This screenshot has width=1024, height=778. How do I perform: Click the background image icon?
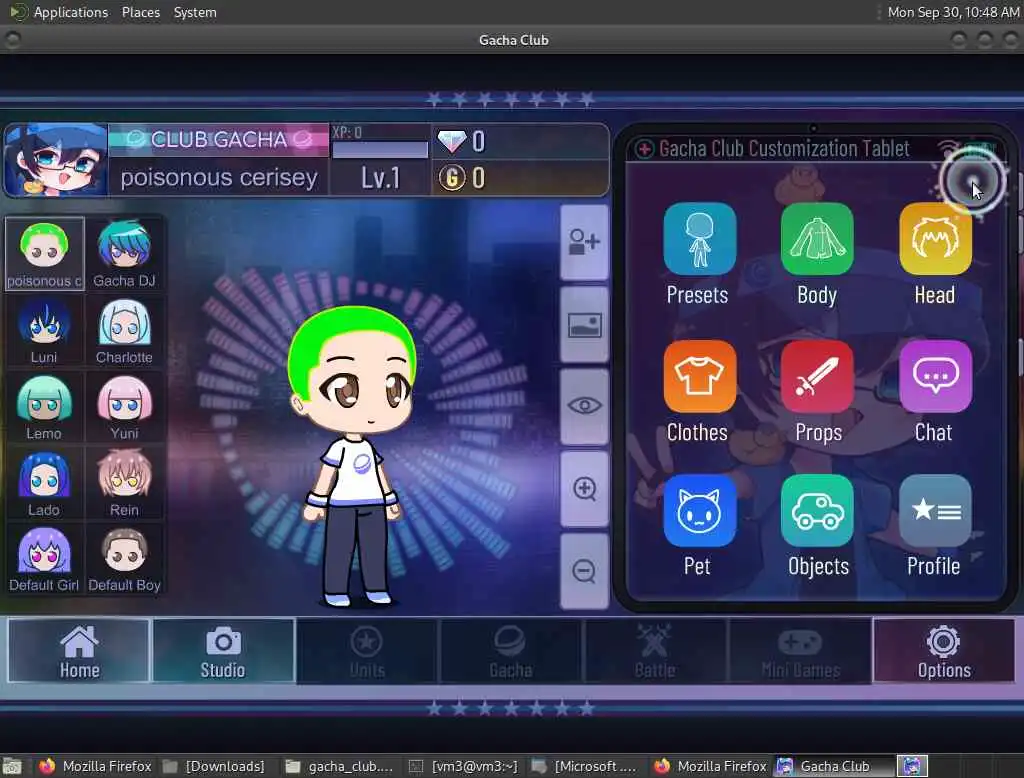coord(584,325)
